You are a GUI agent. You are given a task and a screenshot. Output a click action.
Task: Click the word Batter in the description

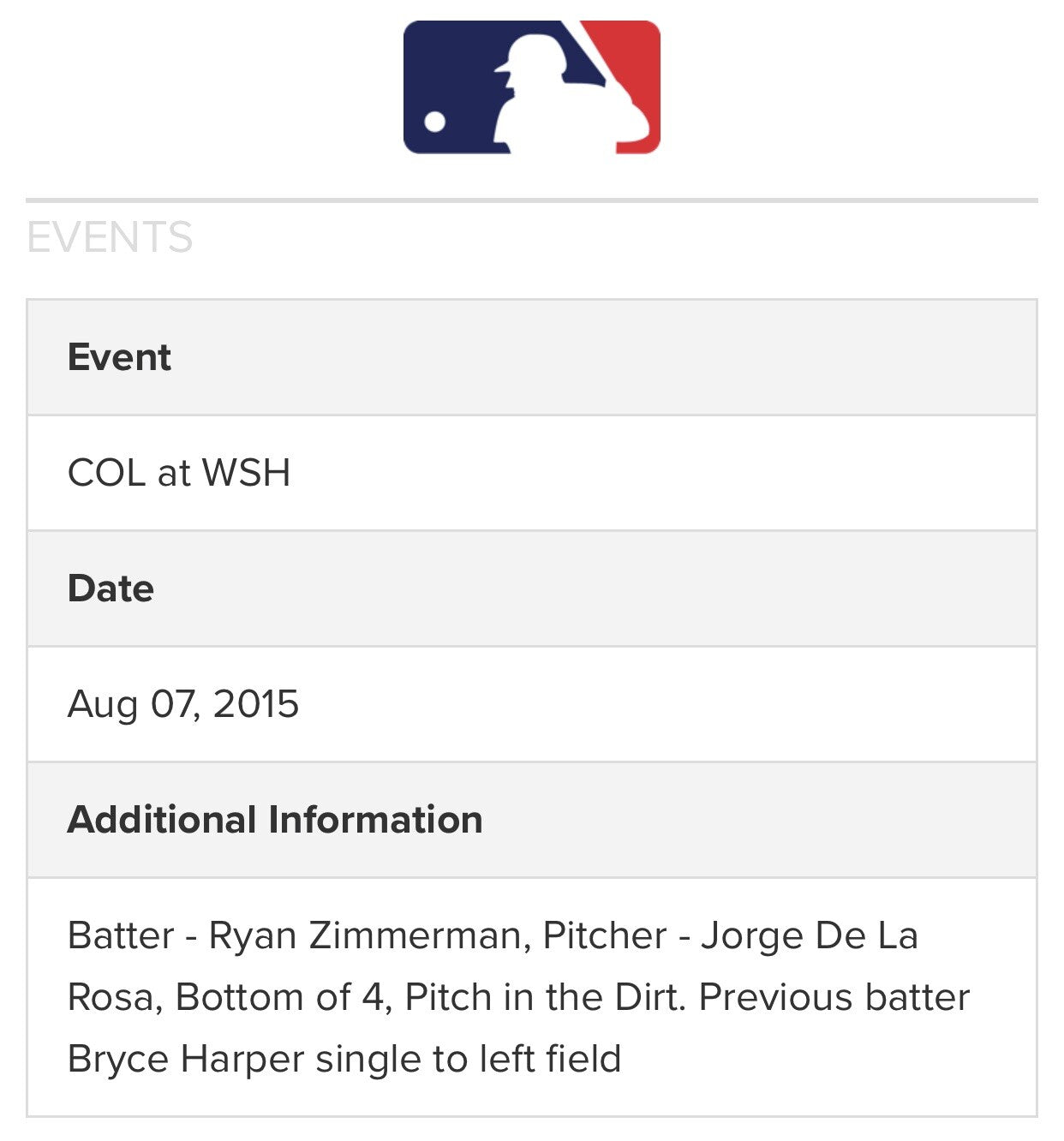point(121,935)
